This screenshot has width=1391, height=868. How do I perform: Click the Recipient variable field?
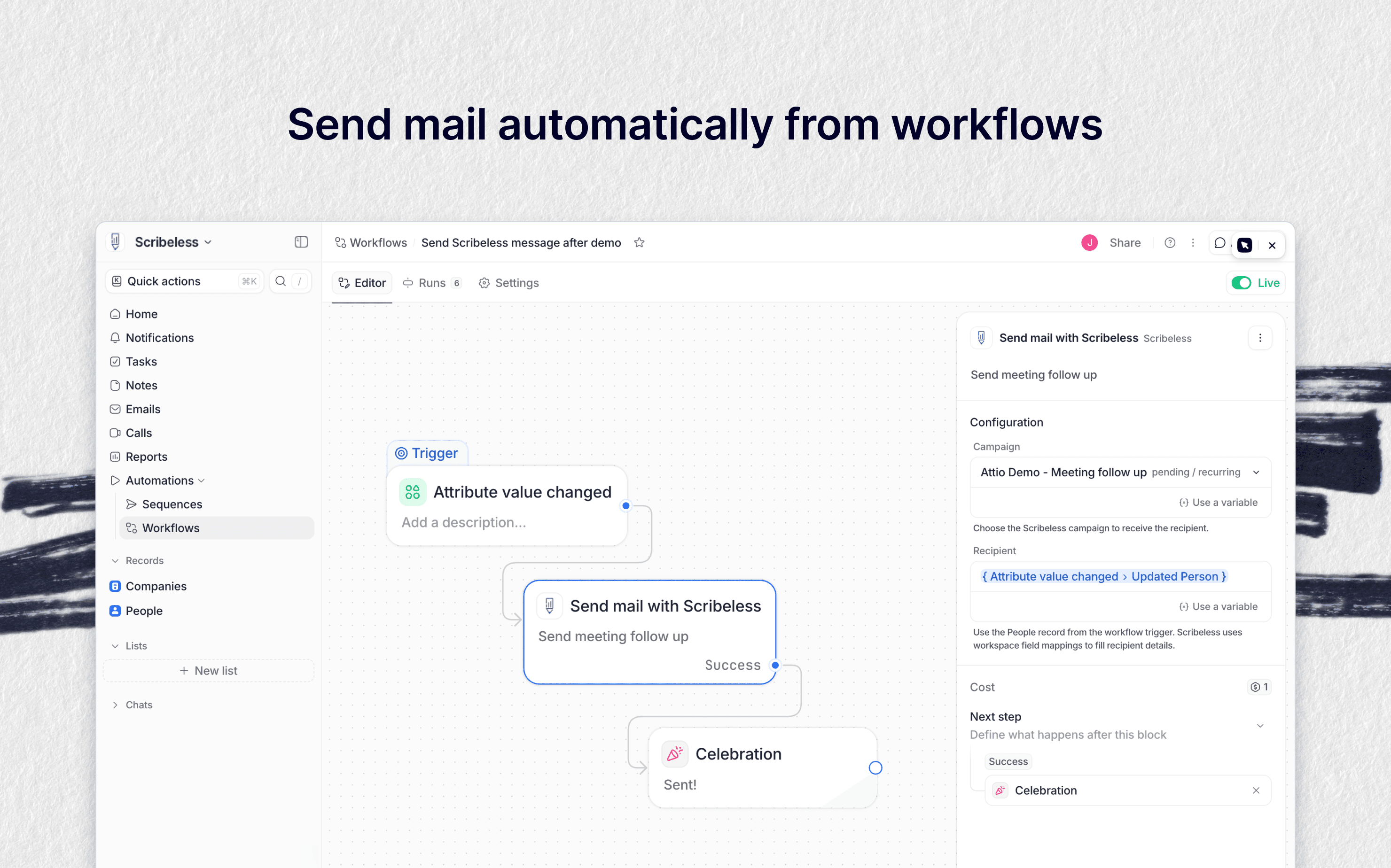(1120, 577)
